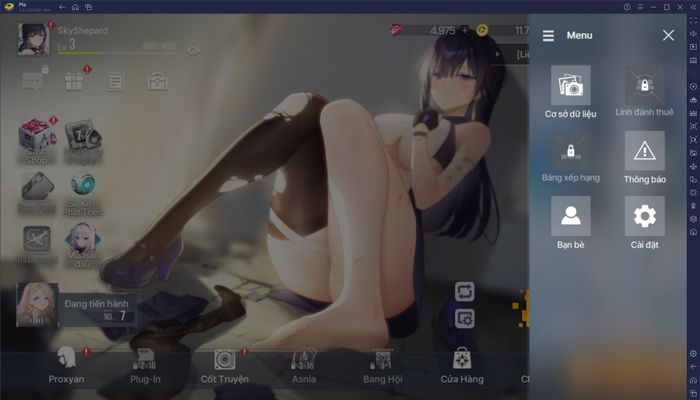Click the BlueStacks back arrow in title bar
This screenshot has width=700, height=400.
pyautogui.click(x=62, y=7)
